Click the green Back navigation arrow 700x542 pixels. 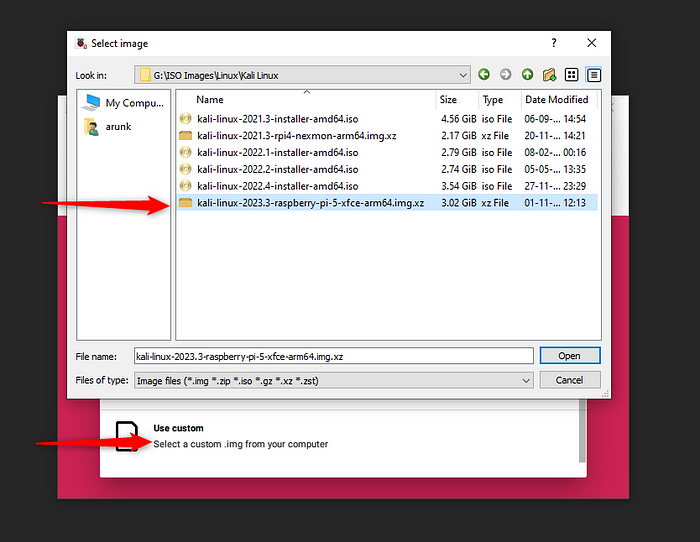[484, 75]
